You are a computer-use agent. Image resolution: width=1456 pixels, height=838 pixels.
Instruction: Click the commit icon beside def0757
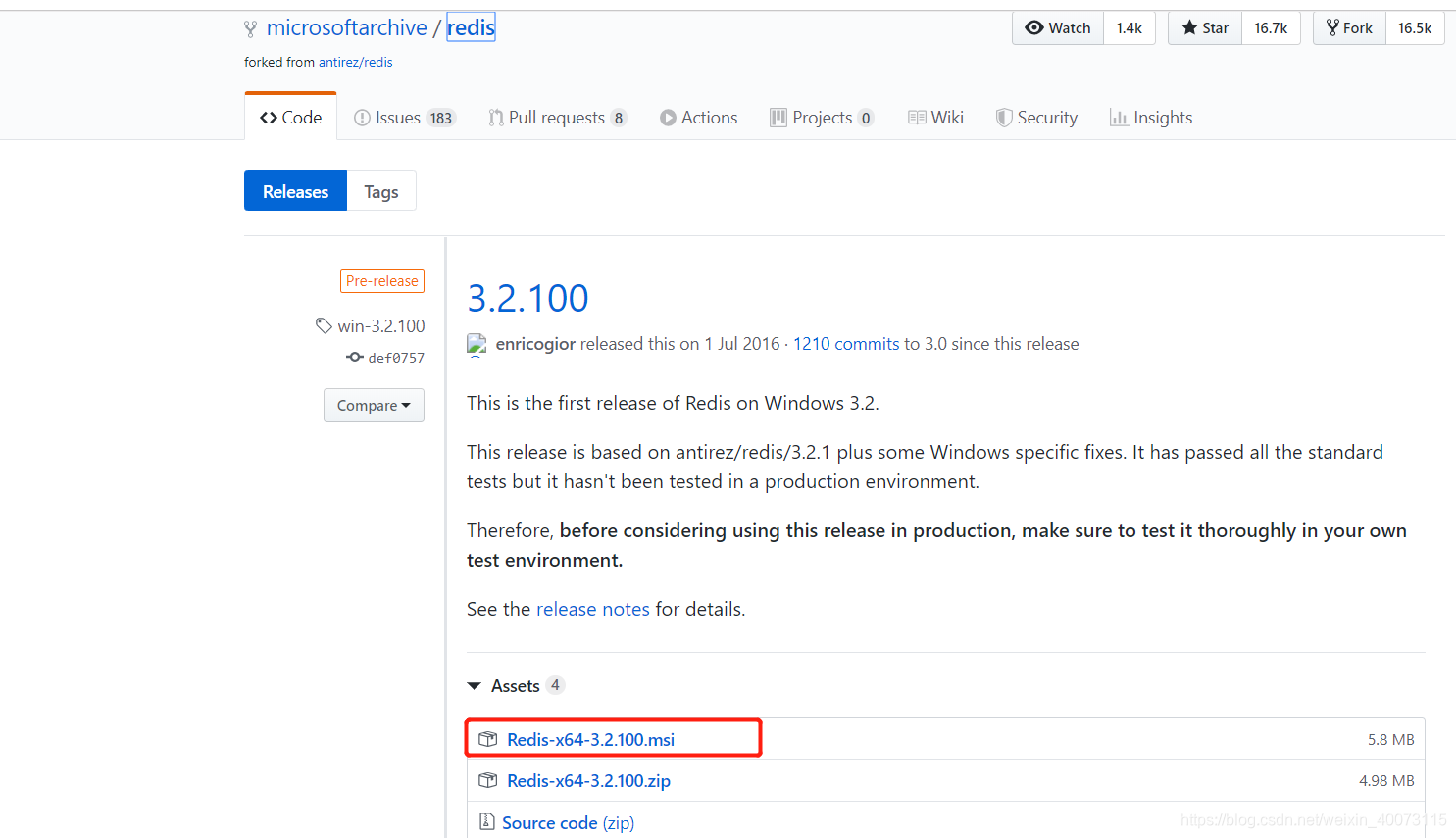point(355,358)
